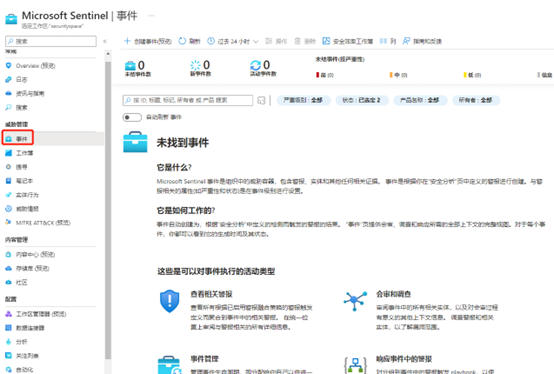Image resolution: width=554 pixels, height=374 pixels.
Task: Click the sidebar menu 搜索 input field
Action: 51,41
